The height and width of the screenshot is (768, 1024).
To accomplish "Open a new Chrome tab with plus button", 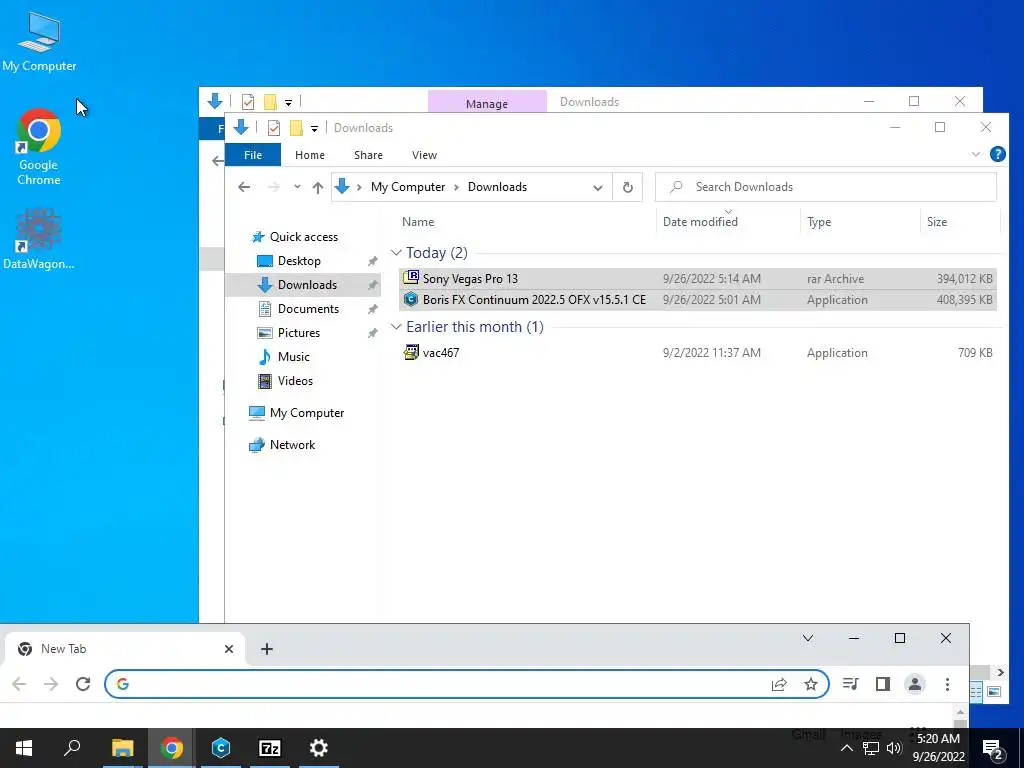I will click(x=266, y=649).
